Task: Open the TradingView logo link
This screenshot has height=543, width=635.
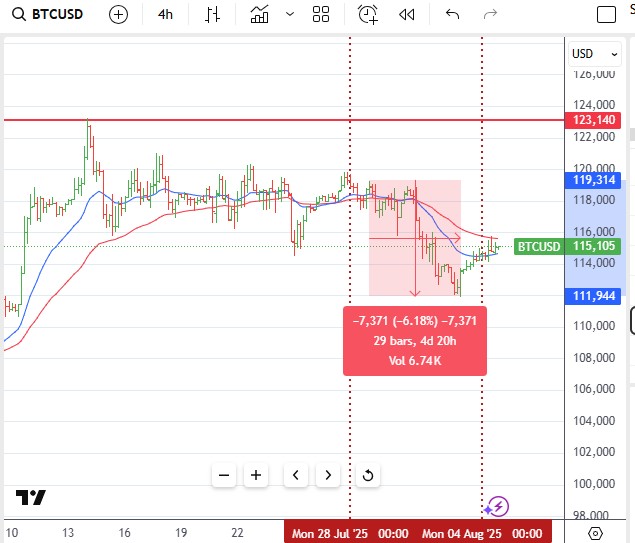Action: click(x=31, y=497)
